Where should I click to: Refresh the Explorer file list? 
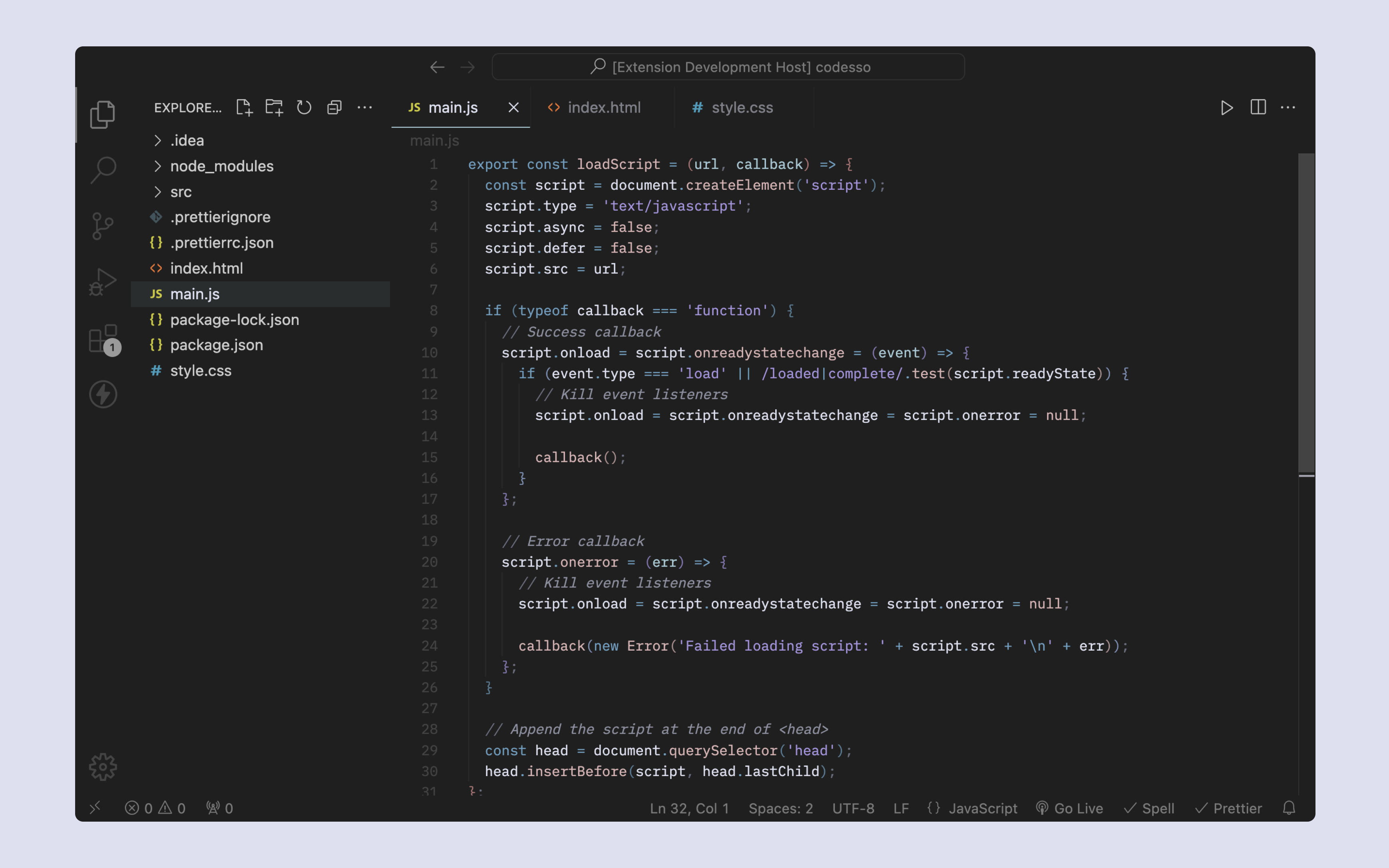point(304,108)
